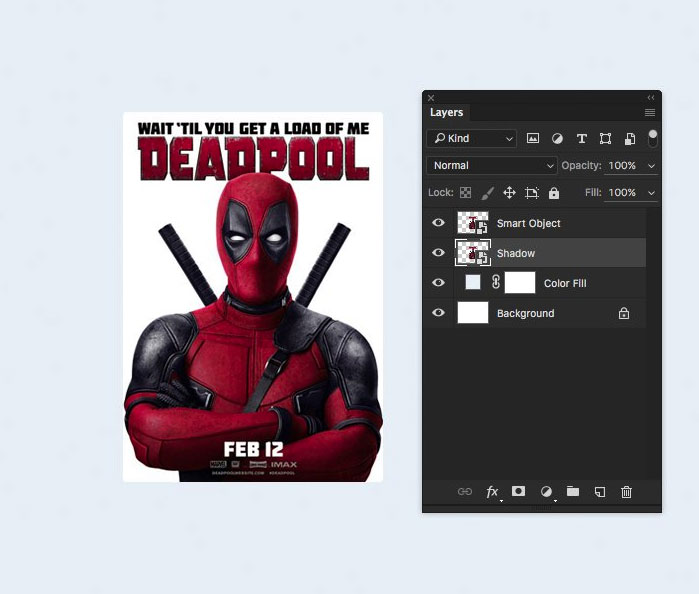Open the Opacity slider arrow
This screenshot has height=594, width=699.
click(651, 166)
